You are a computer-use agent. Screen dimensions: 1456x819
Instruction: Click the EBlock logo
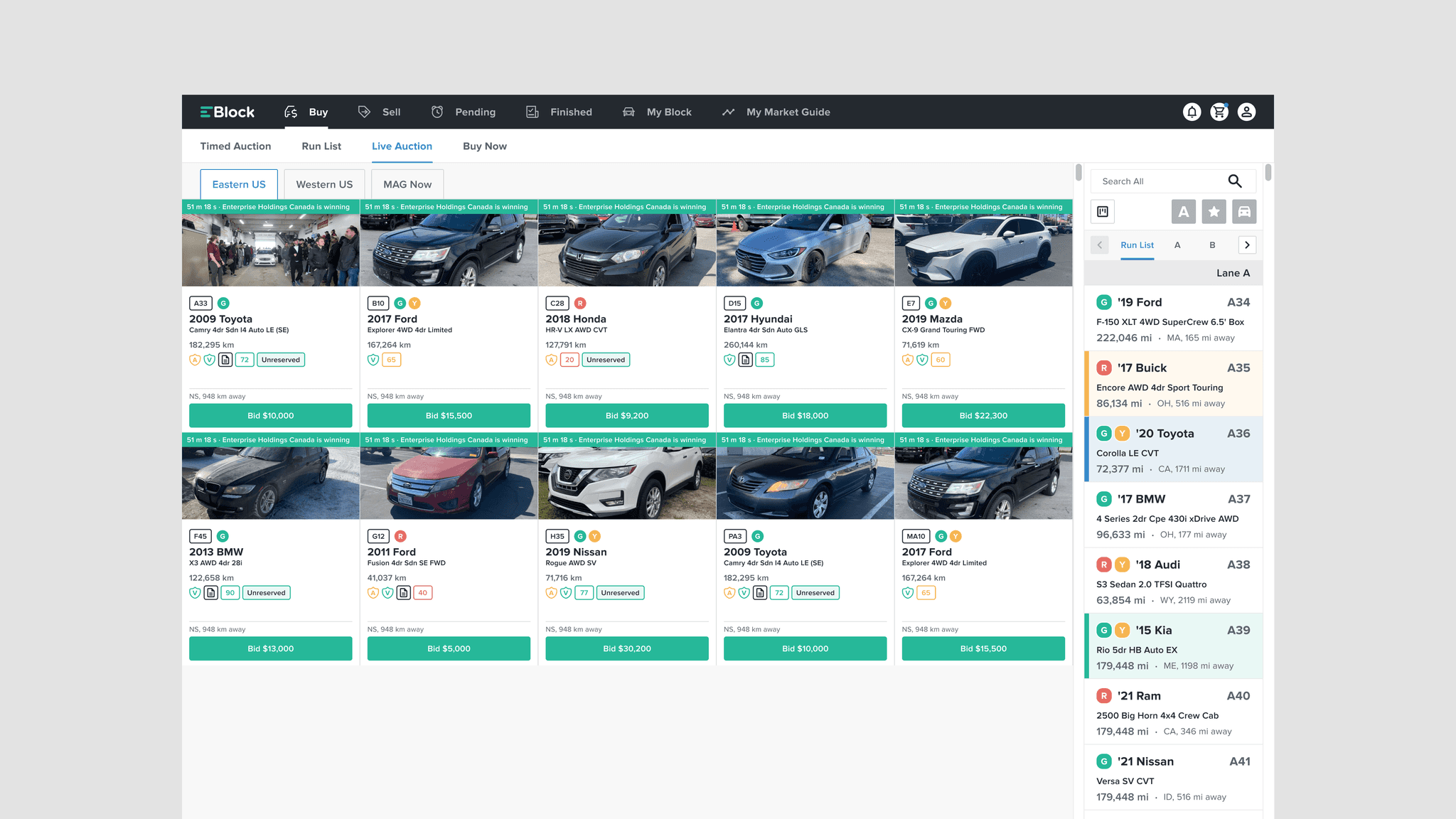[x=227, y=112]
